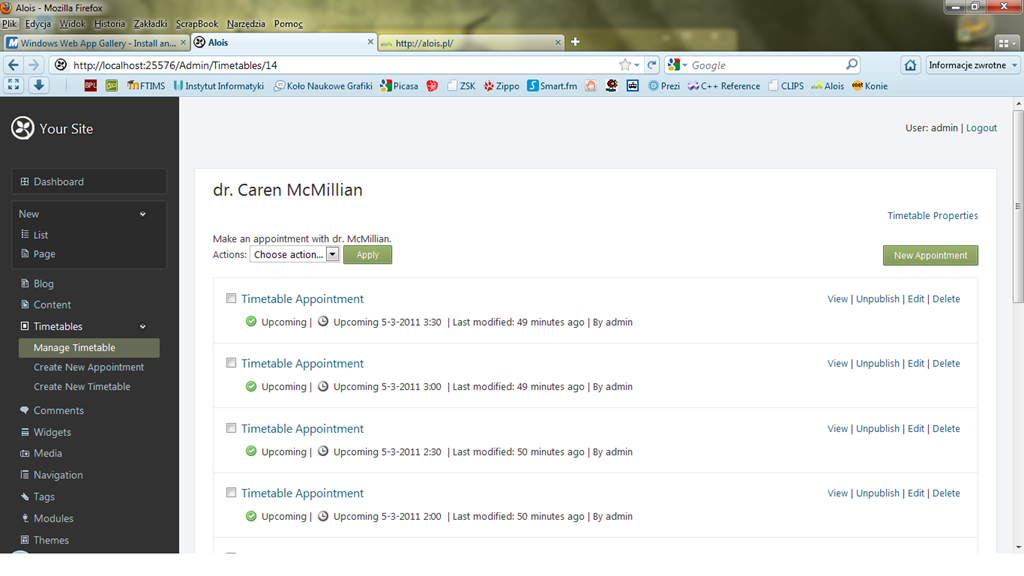Click the Tags icon in the sidebar

point(25,497)
